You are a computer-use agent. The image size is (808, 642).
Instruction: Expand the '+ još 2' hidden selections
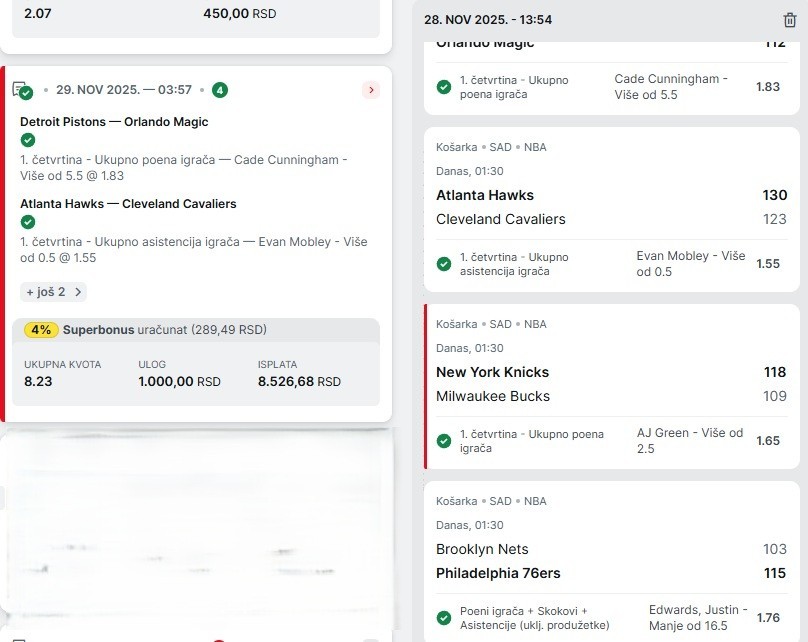pyautogui.click(x=54, y=292)
